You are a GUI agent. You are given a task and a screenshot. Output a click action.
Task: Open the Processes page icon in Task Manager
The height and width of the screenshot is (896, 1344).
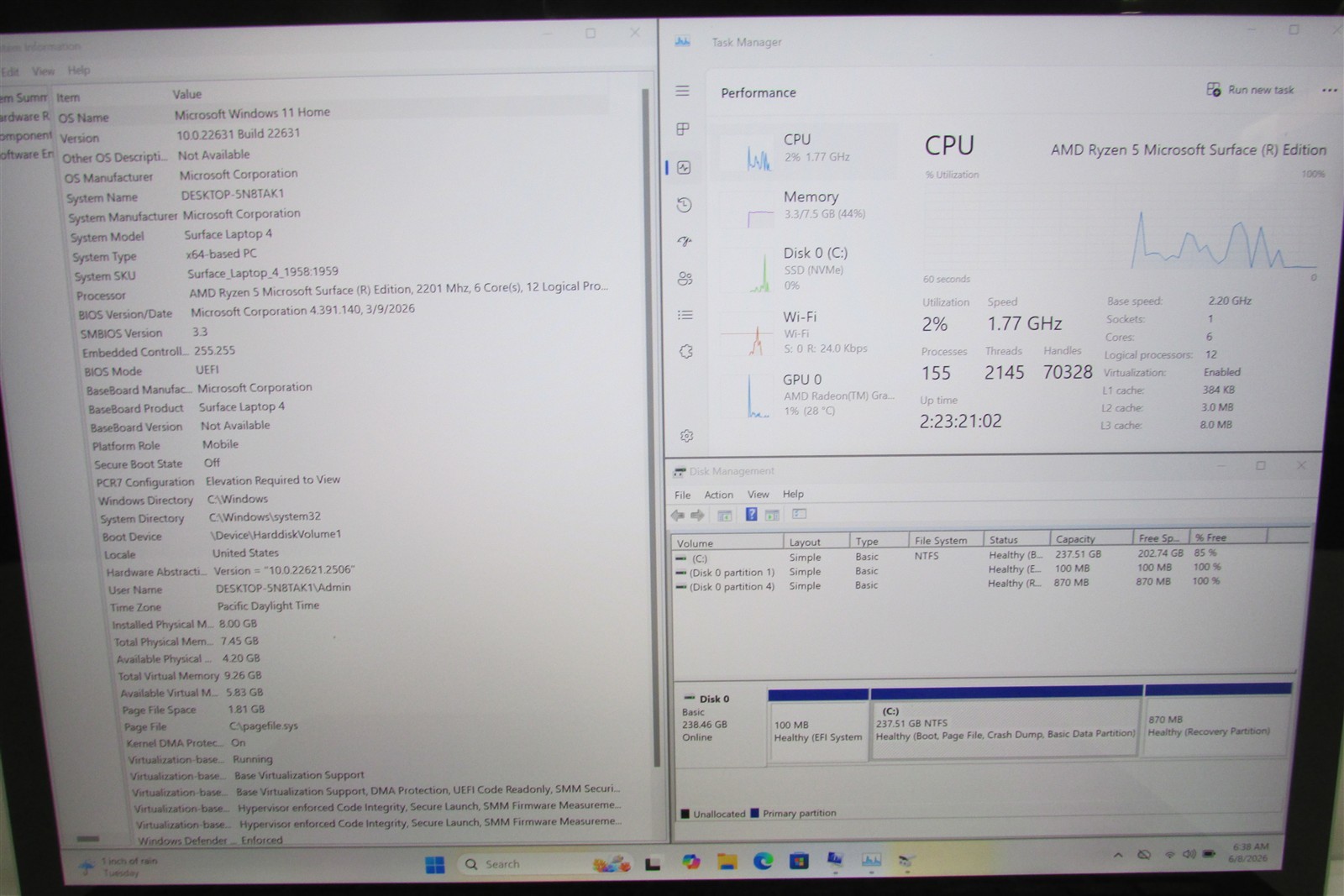(683, 129)
